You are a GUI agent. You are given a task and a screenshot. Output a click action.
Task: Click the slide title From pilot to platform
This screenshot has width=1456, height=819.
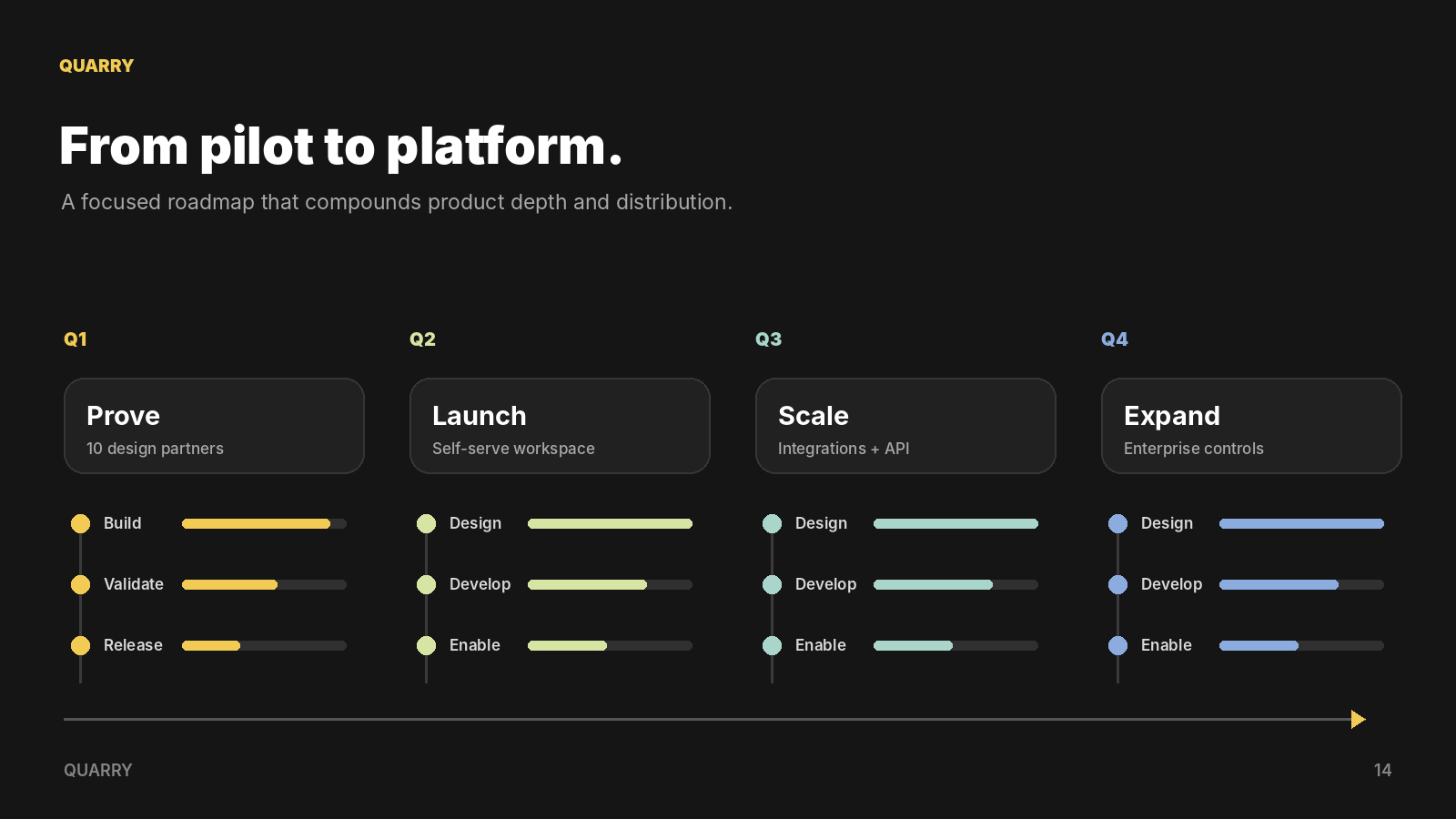coord(341,147)
